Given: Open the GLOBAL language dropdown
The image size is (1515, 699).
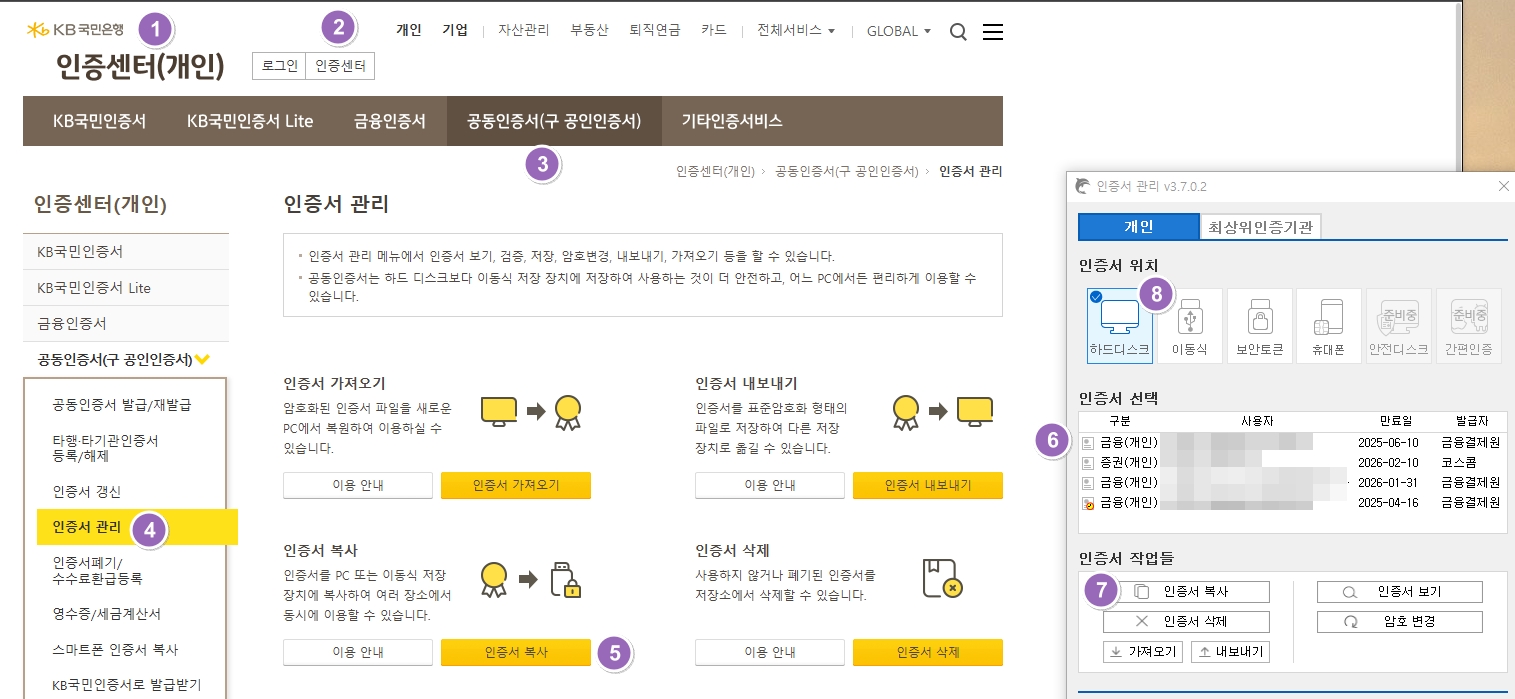Looking at the screenshot, I should coord(899,31).
